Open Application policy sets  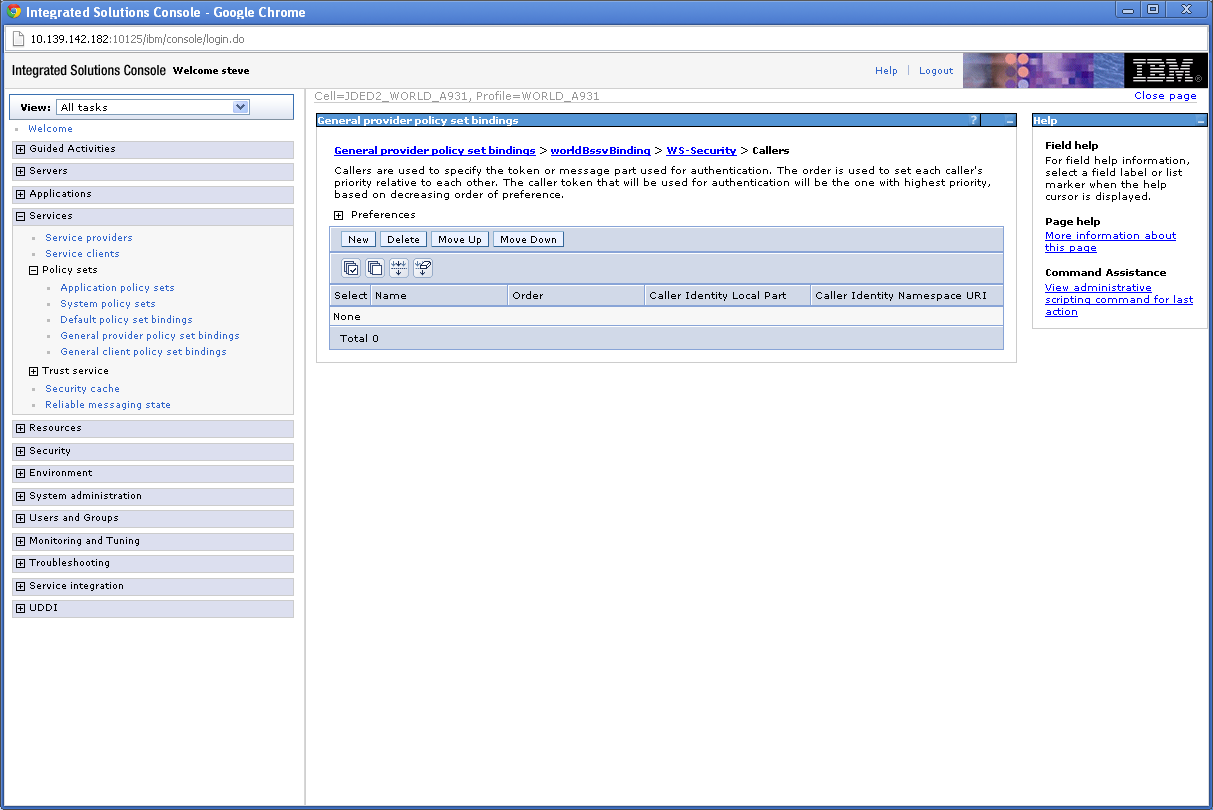pos(117,288)
